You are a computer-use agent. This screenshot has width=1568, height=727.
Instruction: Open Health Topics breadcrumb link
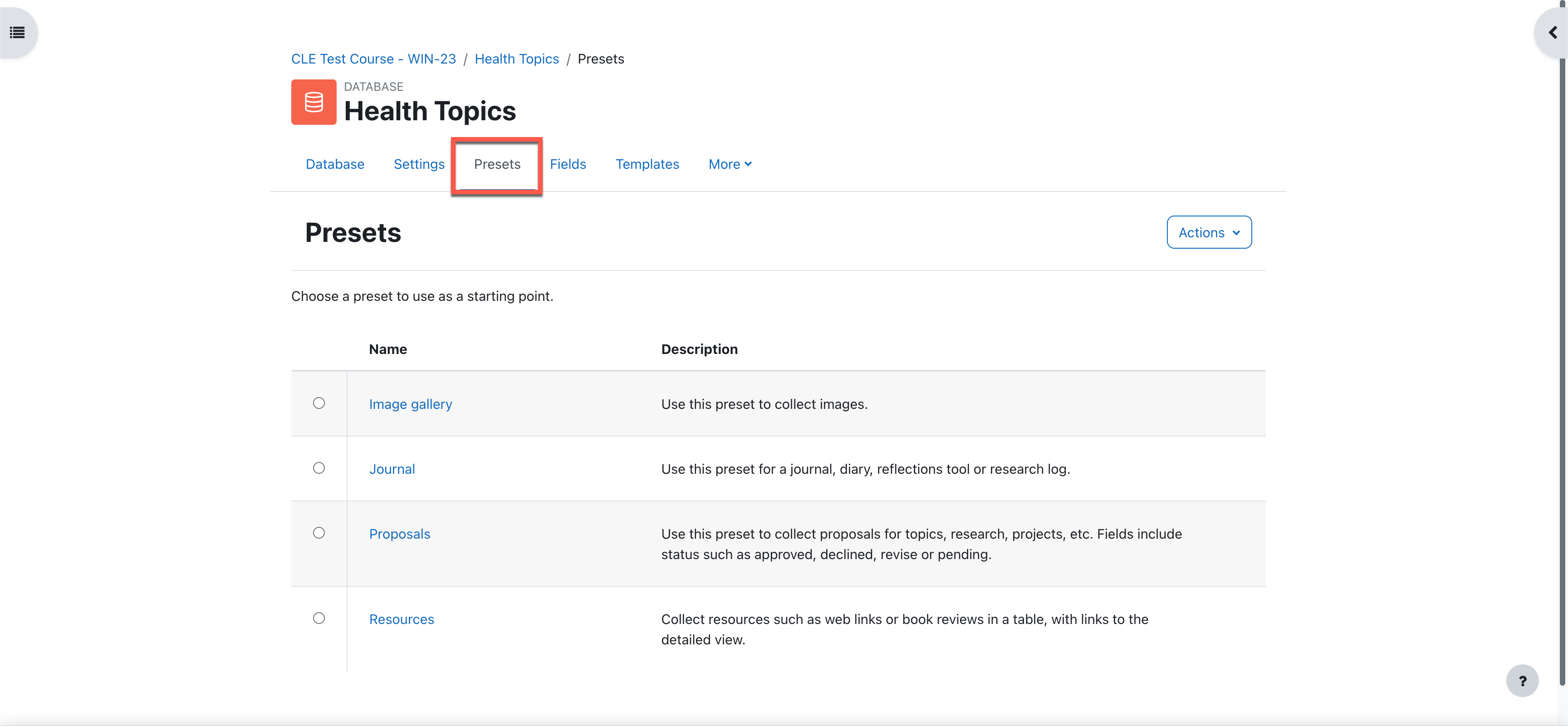point(517,59)
